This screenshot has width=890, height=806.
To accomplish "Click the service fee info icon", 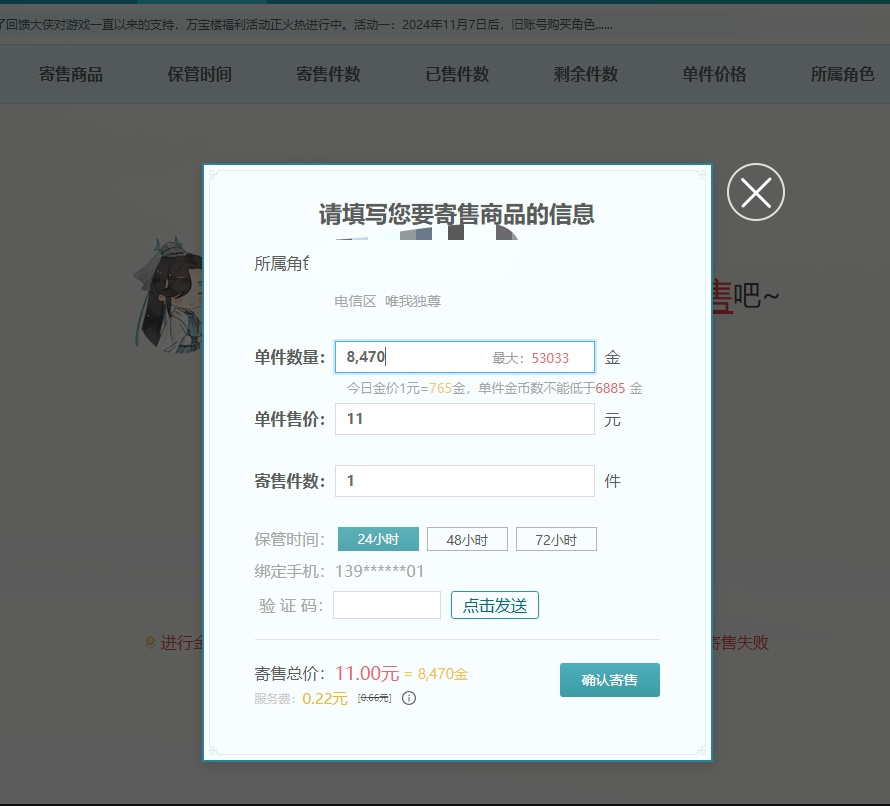I will pyautogui.click(x=409, y=698).
